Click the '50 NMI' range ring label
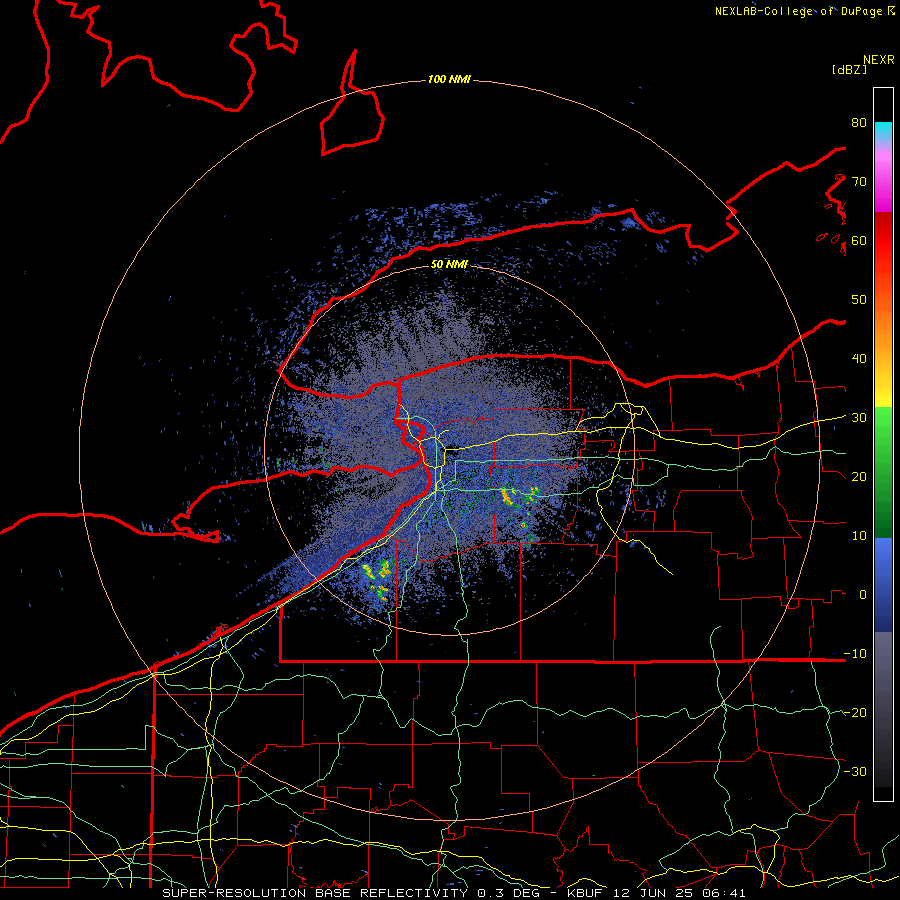Image resolution: width=900 pixels, height=900 pixels. click(x=449, y=265)
